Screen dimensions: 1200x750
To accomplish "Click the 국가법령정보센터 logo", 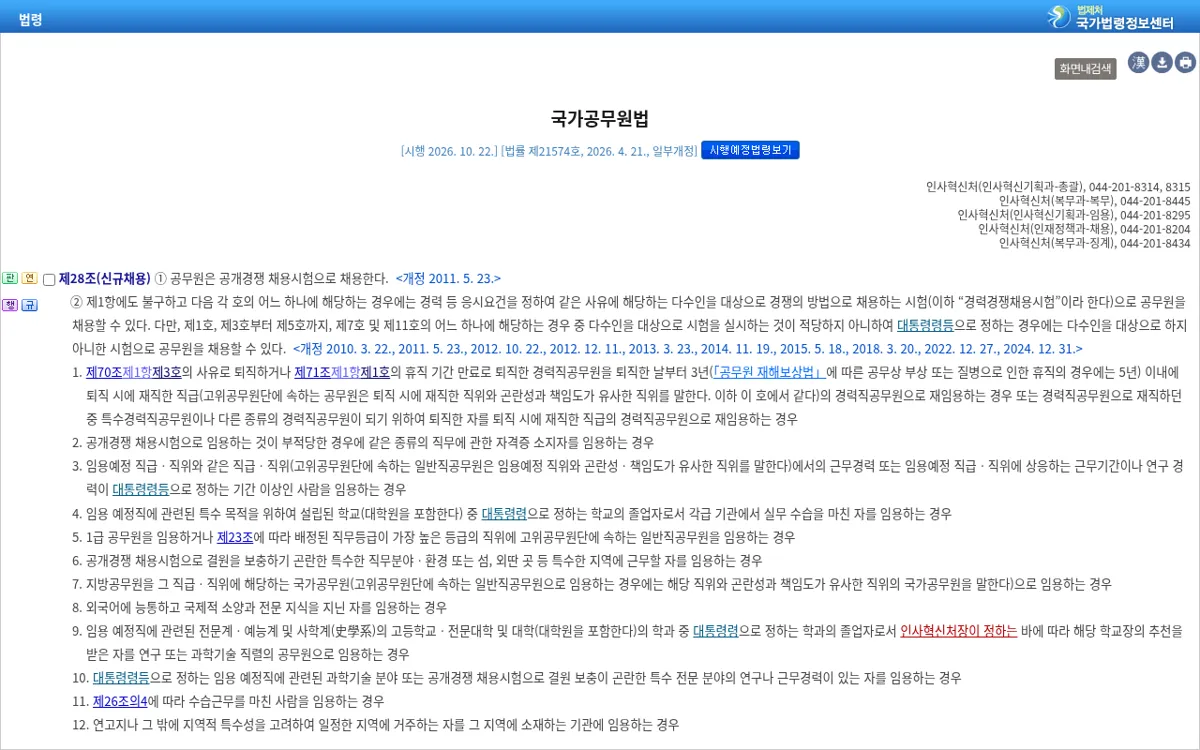I will point(1111,17).
